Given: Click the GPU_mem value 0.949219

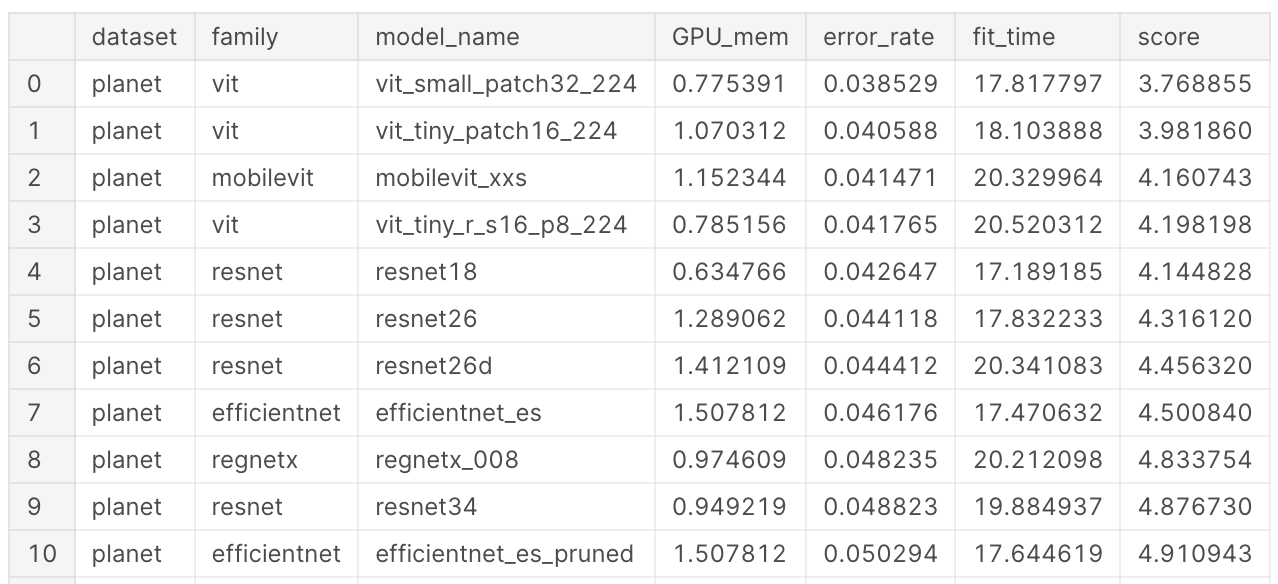Looking at the screenshot, I should (729, 507).
